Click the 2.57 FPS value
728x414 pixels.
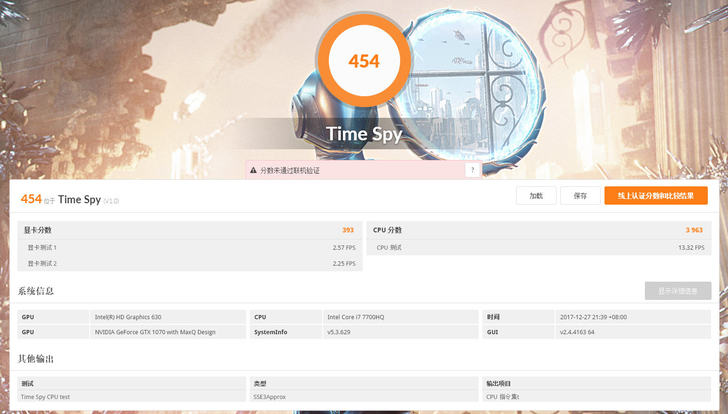[344, 247]
